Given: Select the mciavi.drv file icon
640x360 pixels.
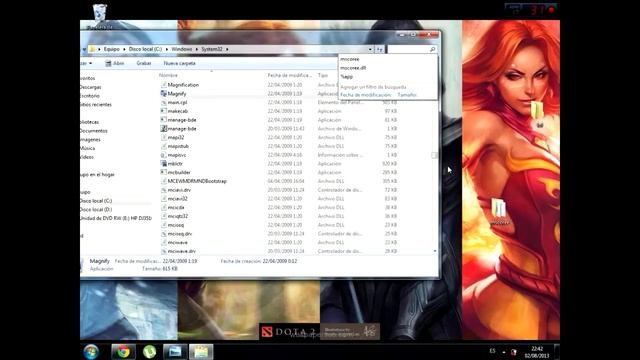Looking at the screenshot, I should (x=164, y=190).
